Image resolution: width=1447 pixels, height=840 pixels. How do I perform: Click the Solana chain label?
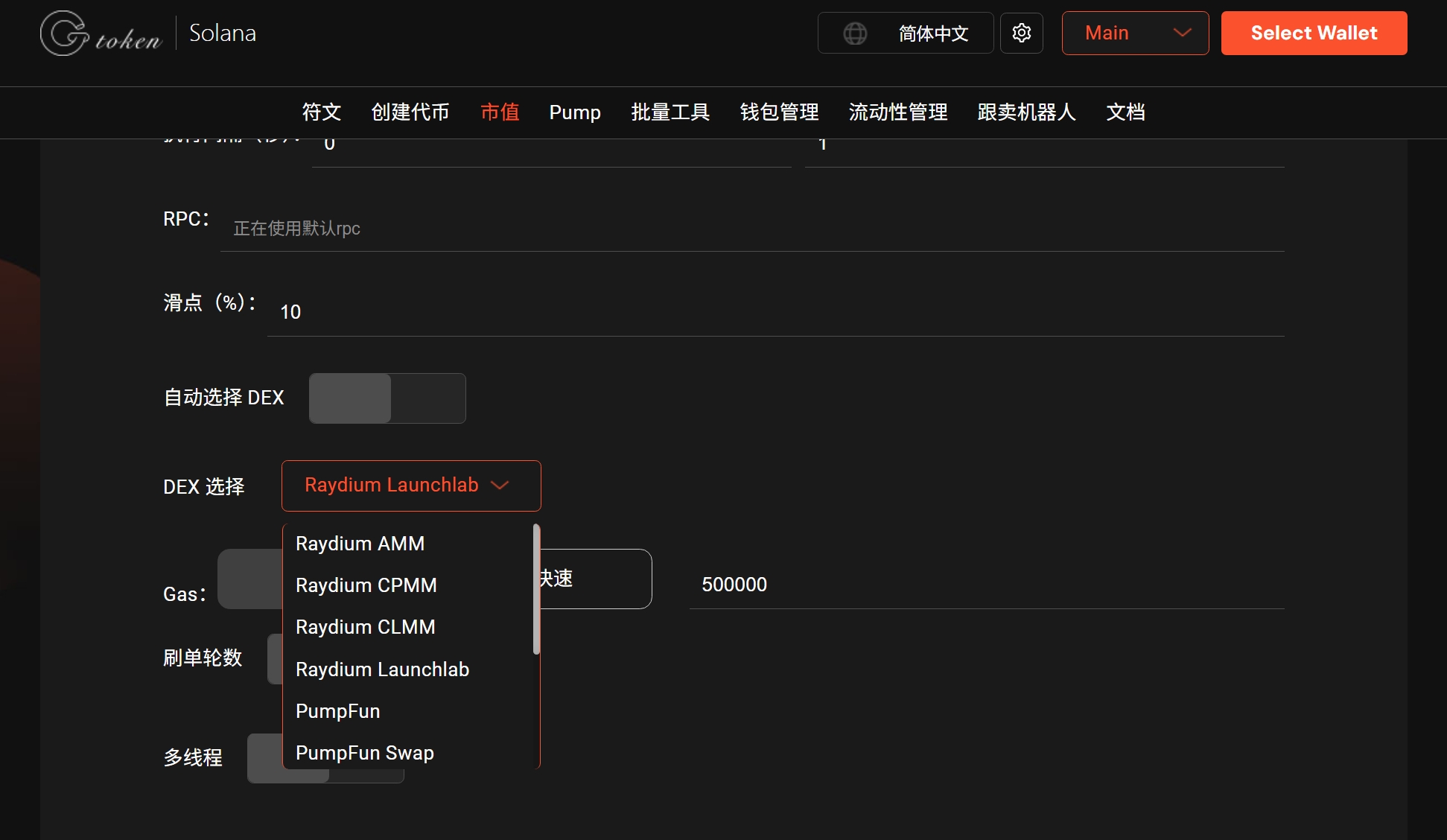click(223, 33)
